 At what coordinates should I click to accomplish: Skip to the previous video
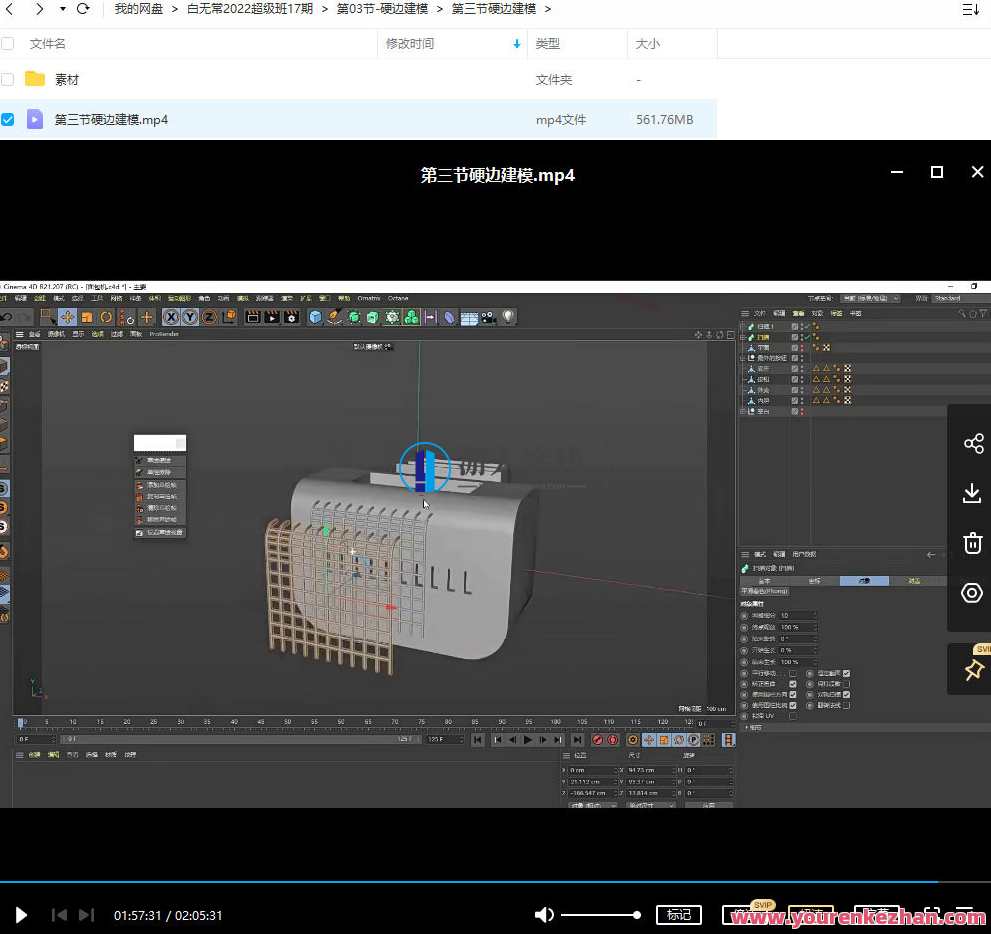[59, 915]
